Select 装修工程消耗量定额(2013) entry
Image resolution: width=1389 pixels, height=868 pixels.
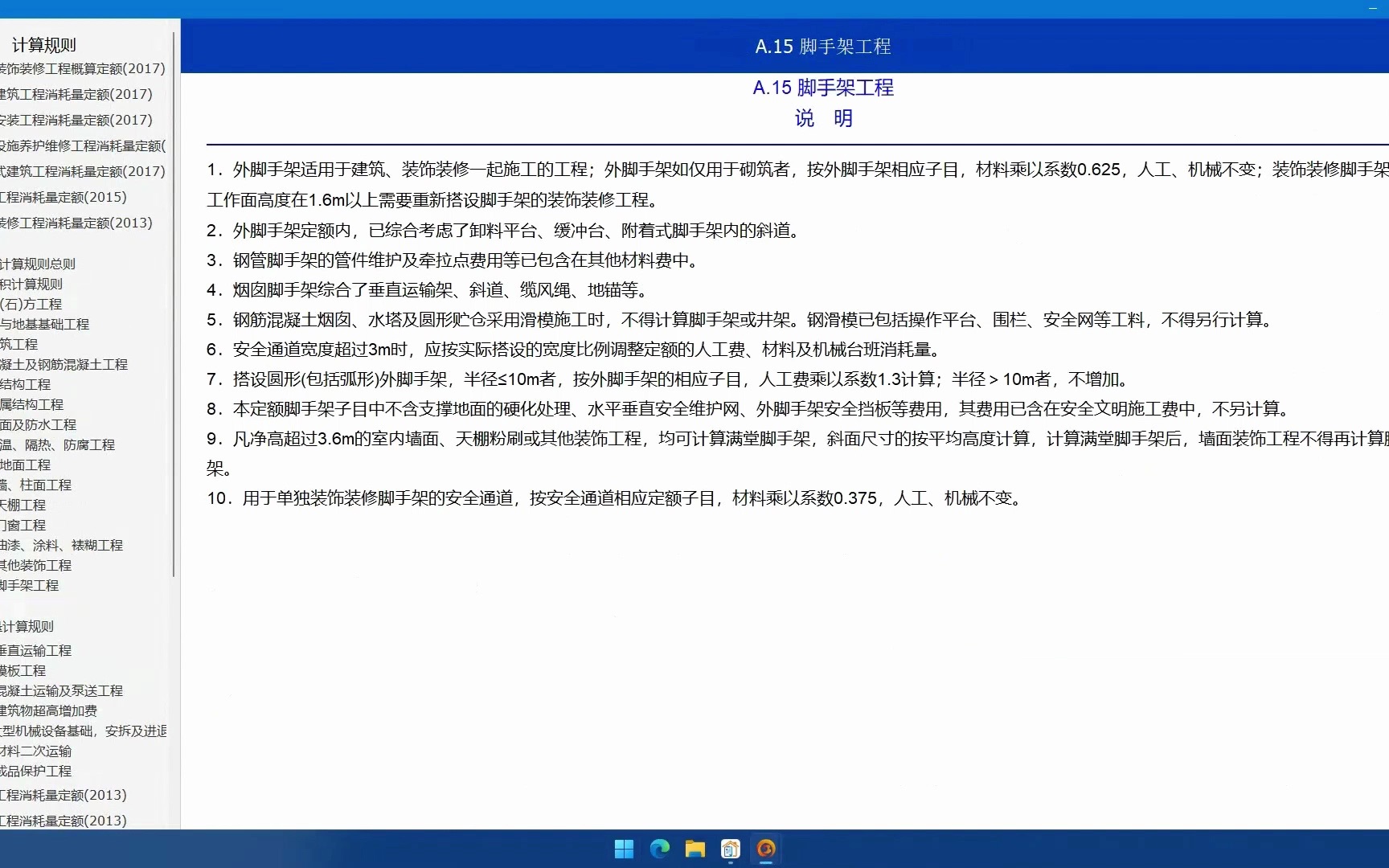coord(76,223)
